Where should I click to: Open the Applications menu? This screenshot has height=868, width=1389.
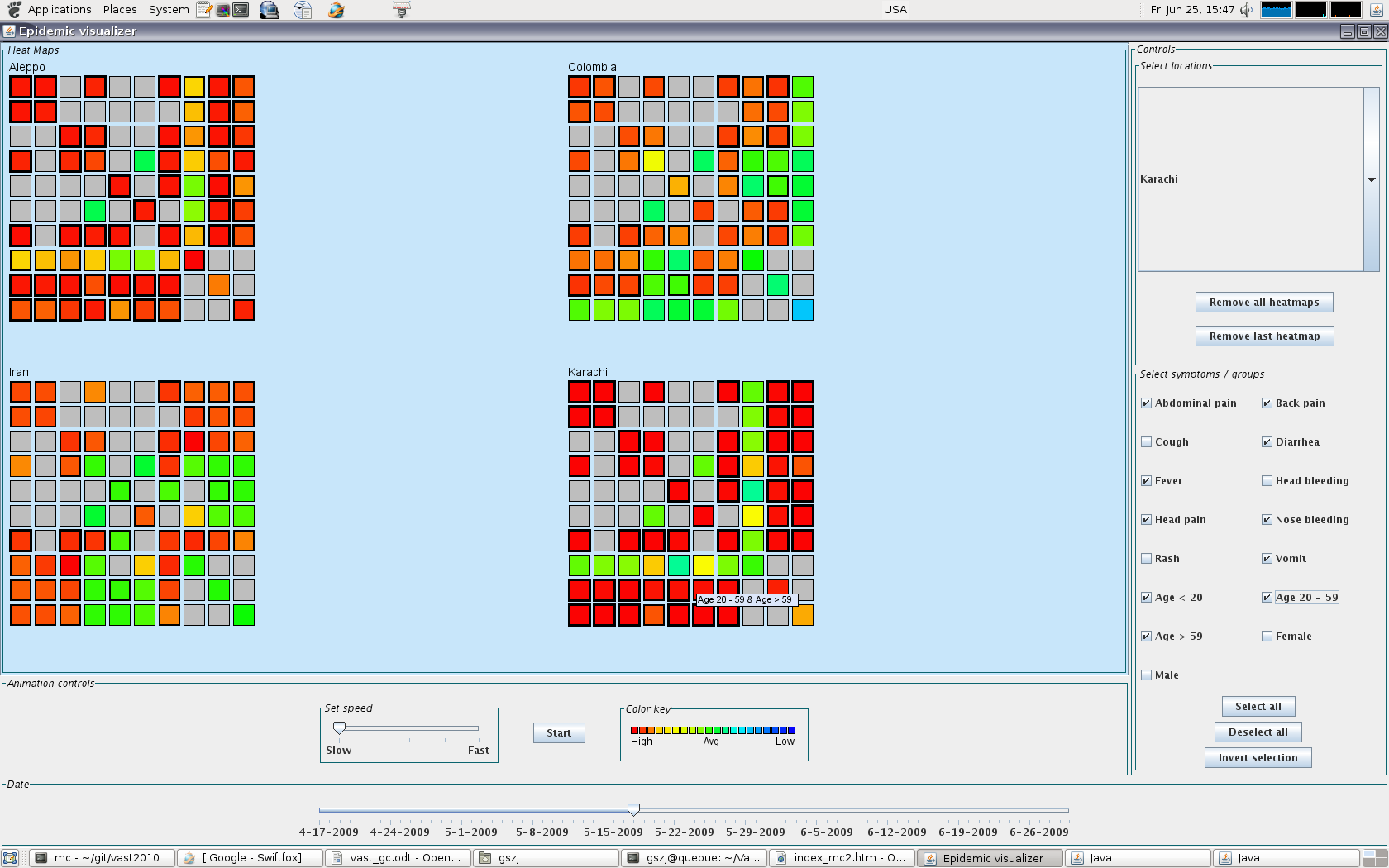60,10
